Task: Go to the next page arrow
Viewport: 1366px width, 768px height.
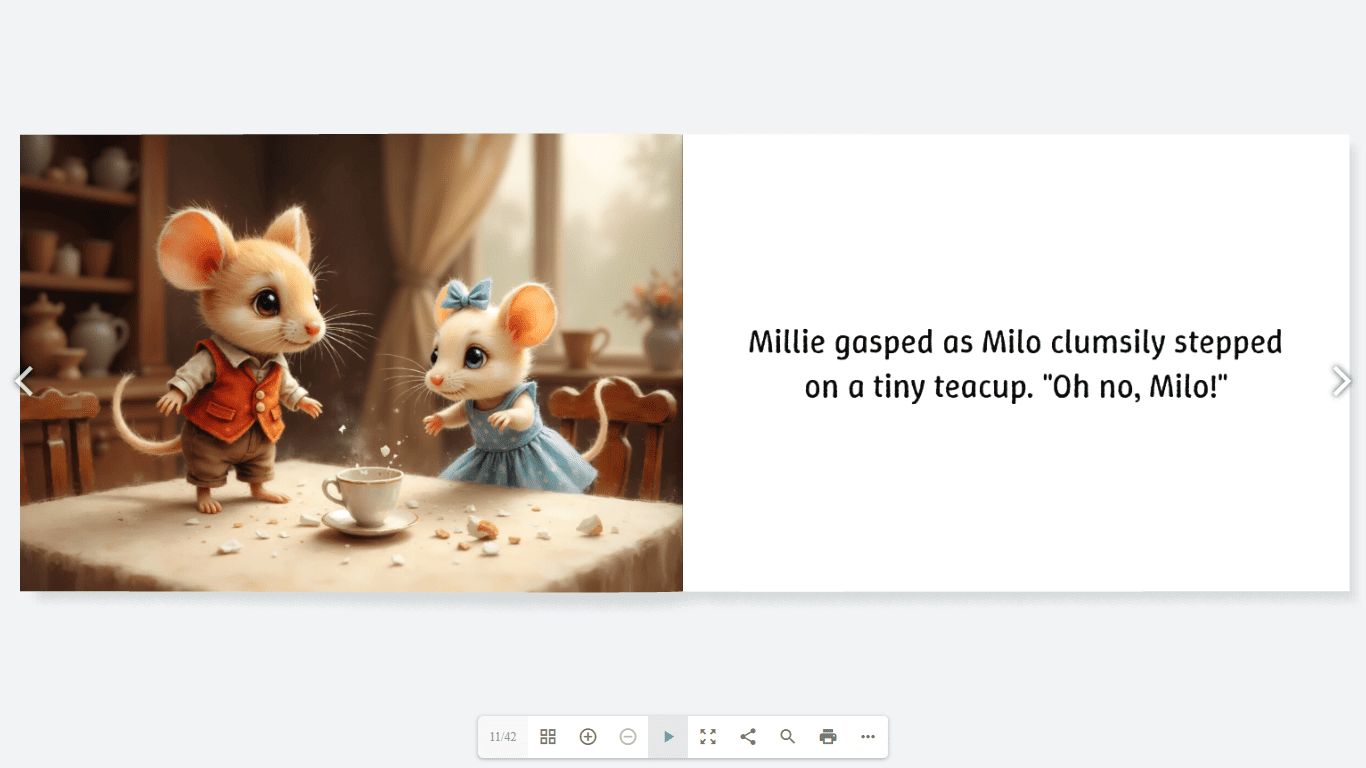Action: (x=1341, y=381)
